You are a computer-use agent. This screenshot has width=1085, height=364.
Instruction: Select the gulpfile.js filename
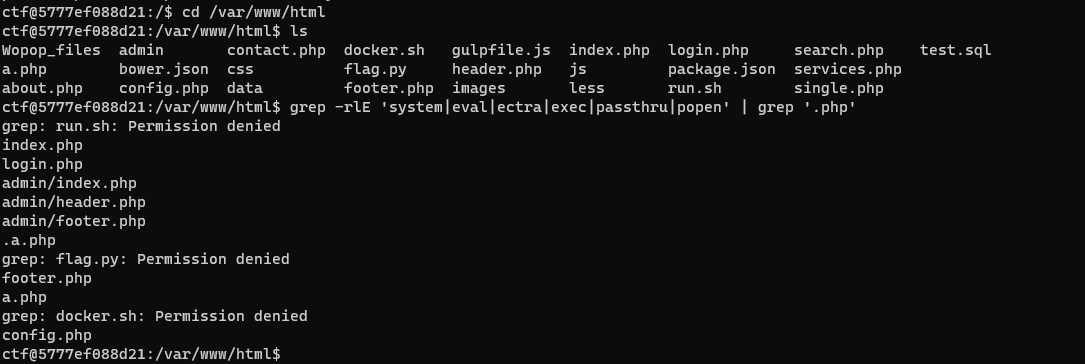501,51
